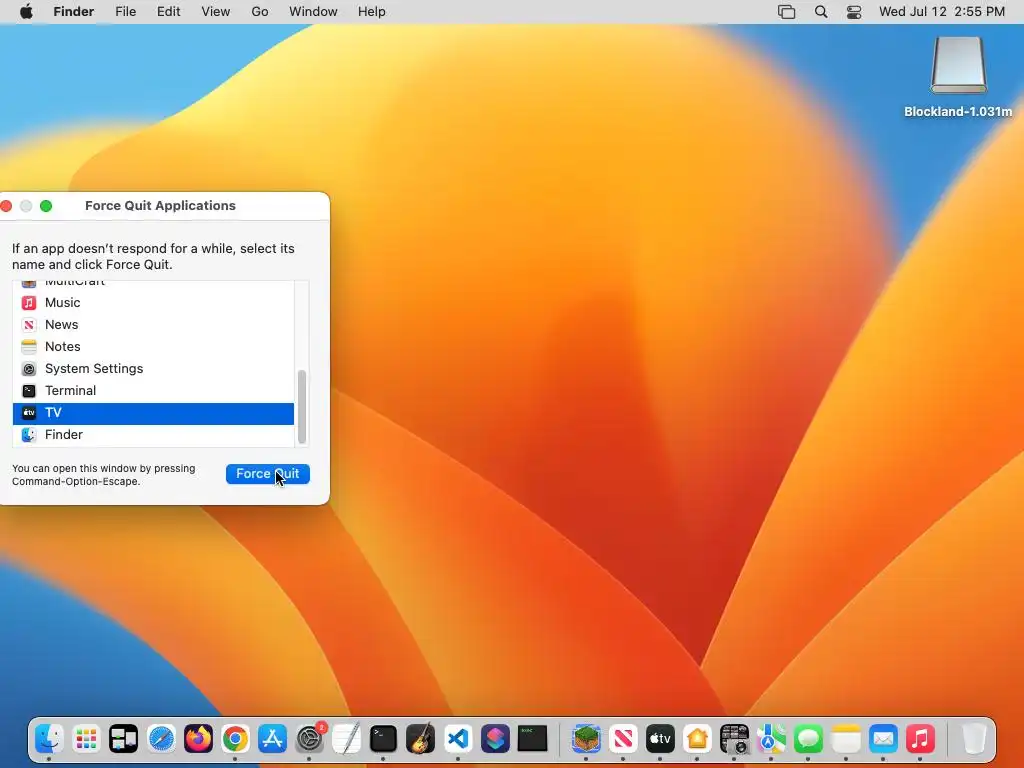Screen dimensions: 1024x768
Task: Open the Apple menu
Action: (x=26, y=12)
